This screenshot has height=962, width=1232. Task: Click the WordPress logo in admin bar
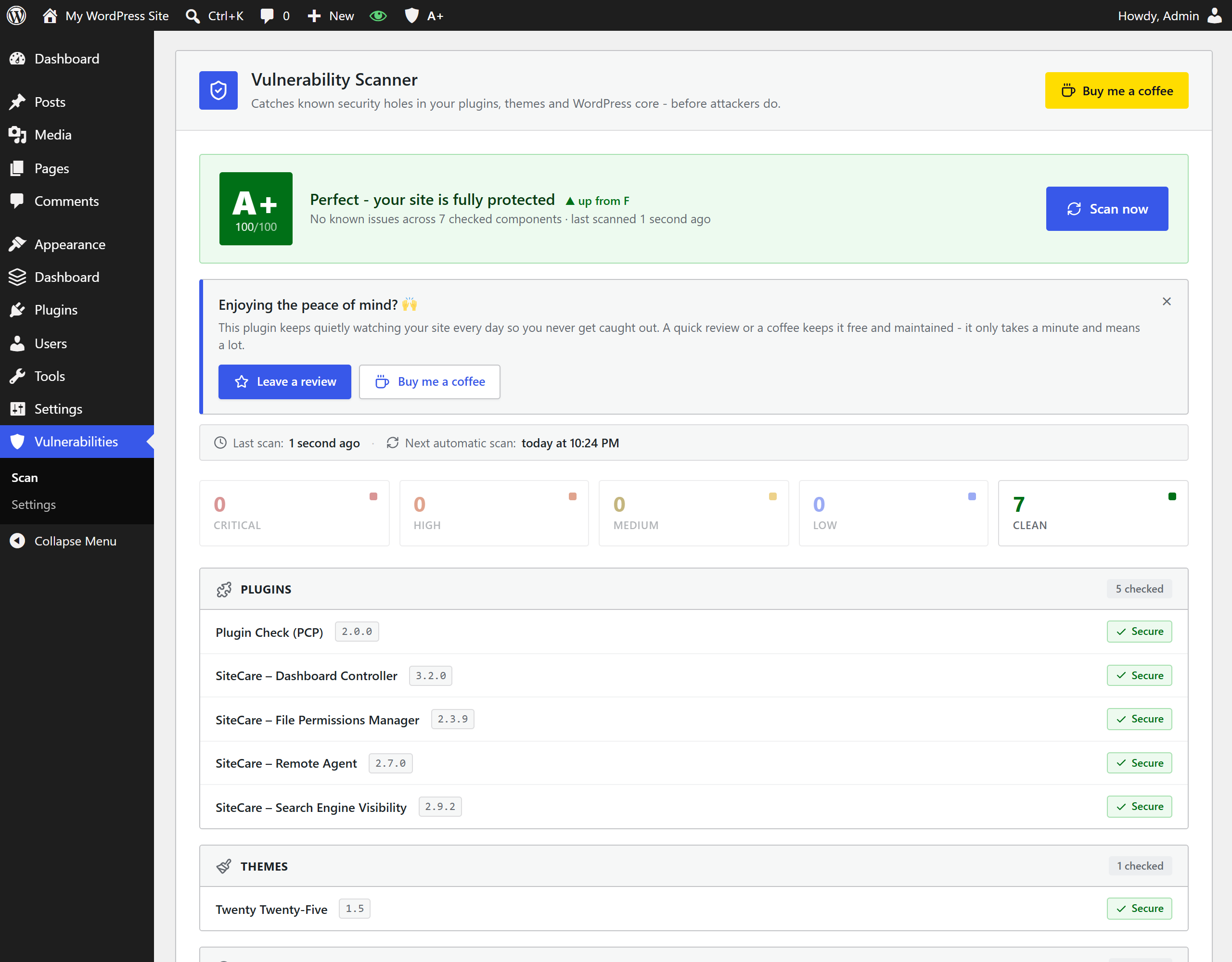[x=16, y=15]
